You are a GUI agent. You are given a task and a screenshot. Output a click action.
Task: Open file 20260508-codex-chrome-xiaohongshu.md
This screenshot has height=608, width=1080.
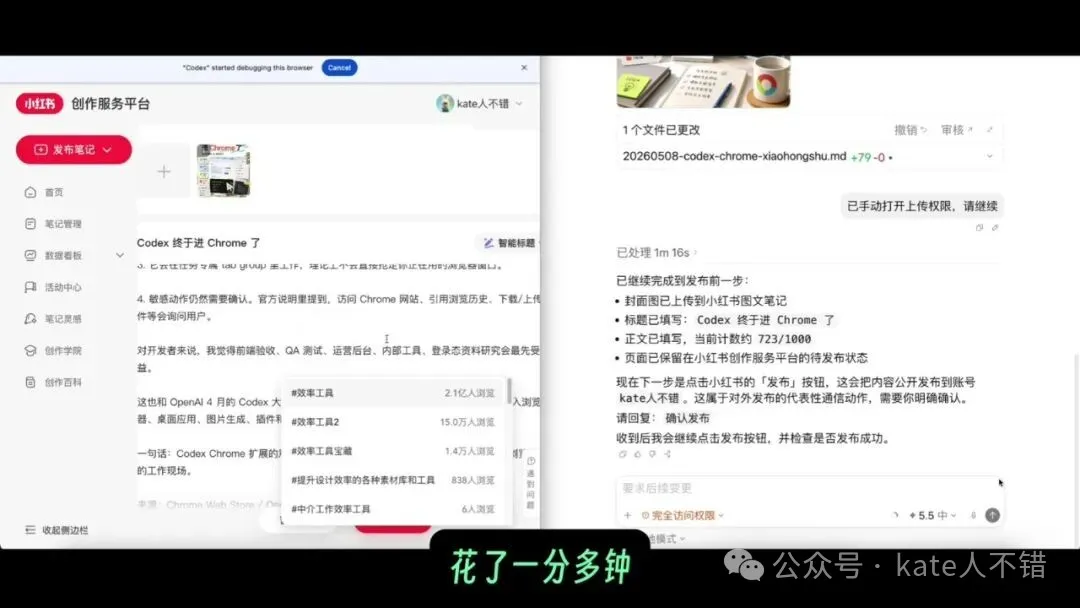tap(734, 156)
